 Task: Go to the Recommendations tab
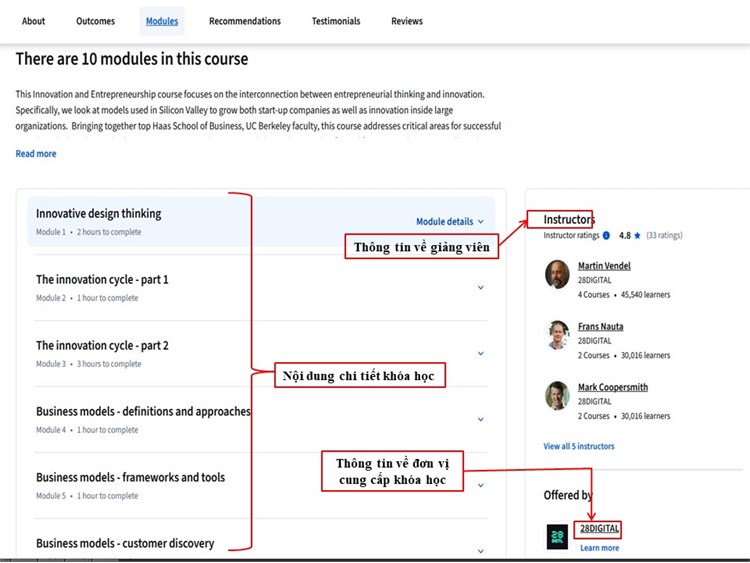pos(245,21)
